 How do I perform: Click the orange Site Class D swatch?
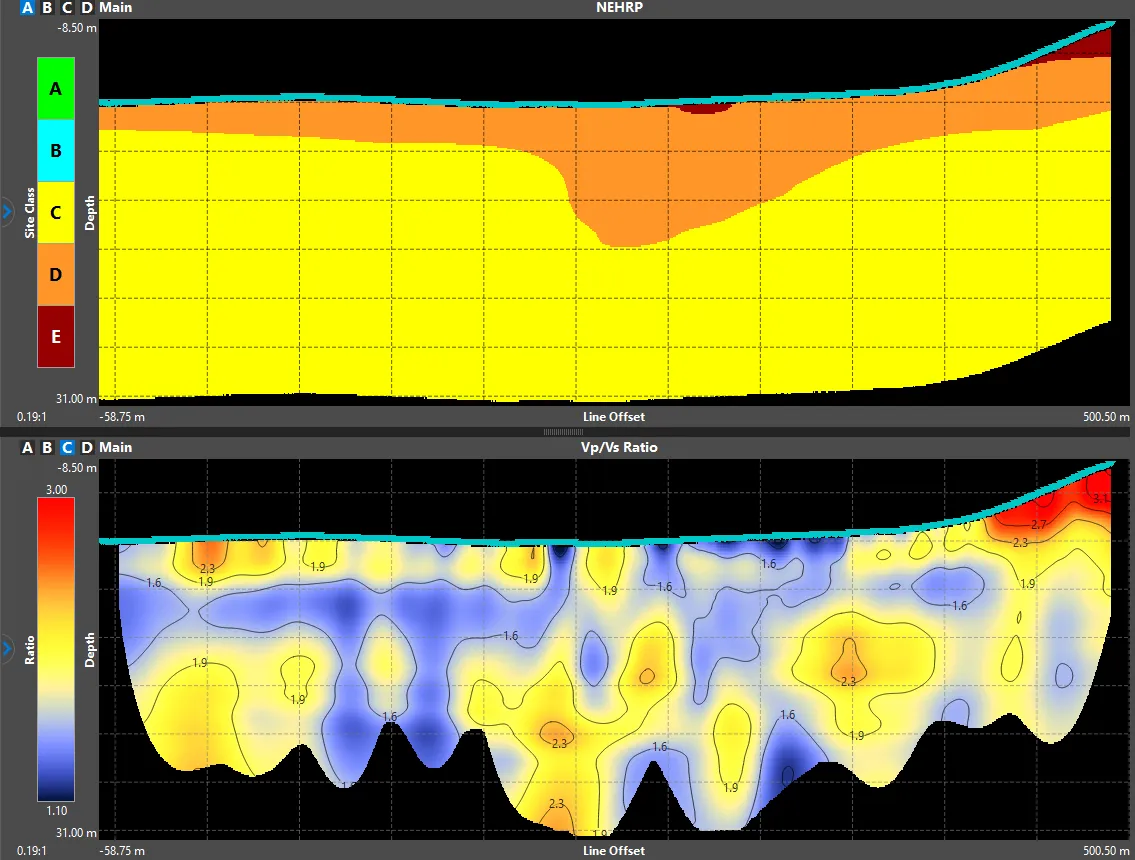56,274
